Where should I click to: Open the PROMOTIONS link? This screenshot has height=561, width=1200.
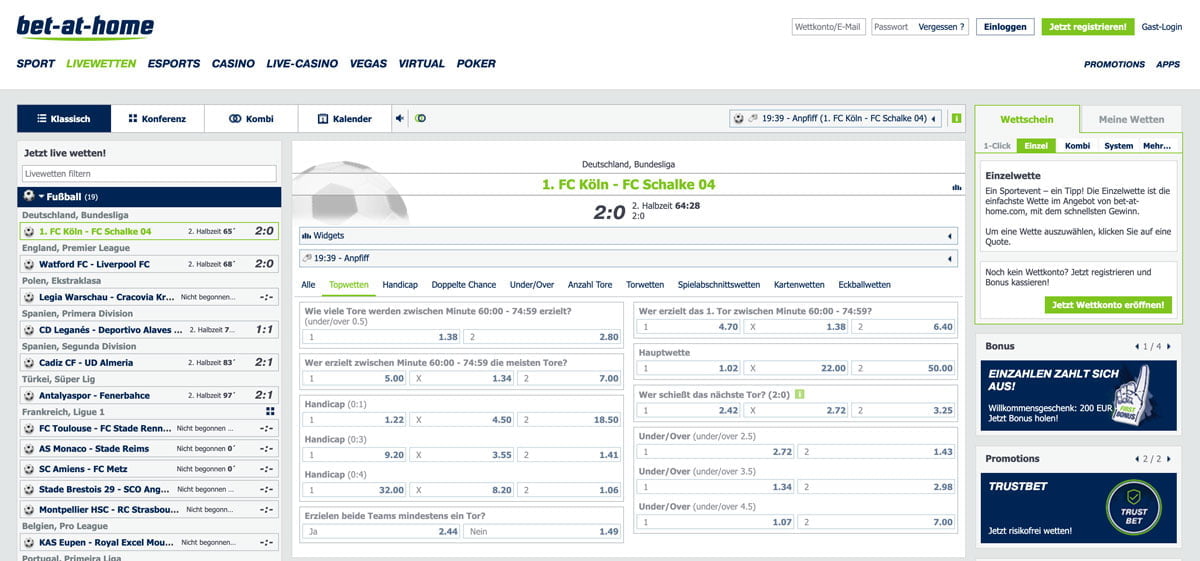1114,64
